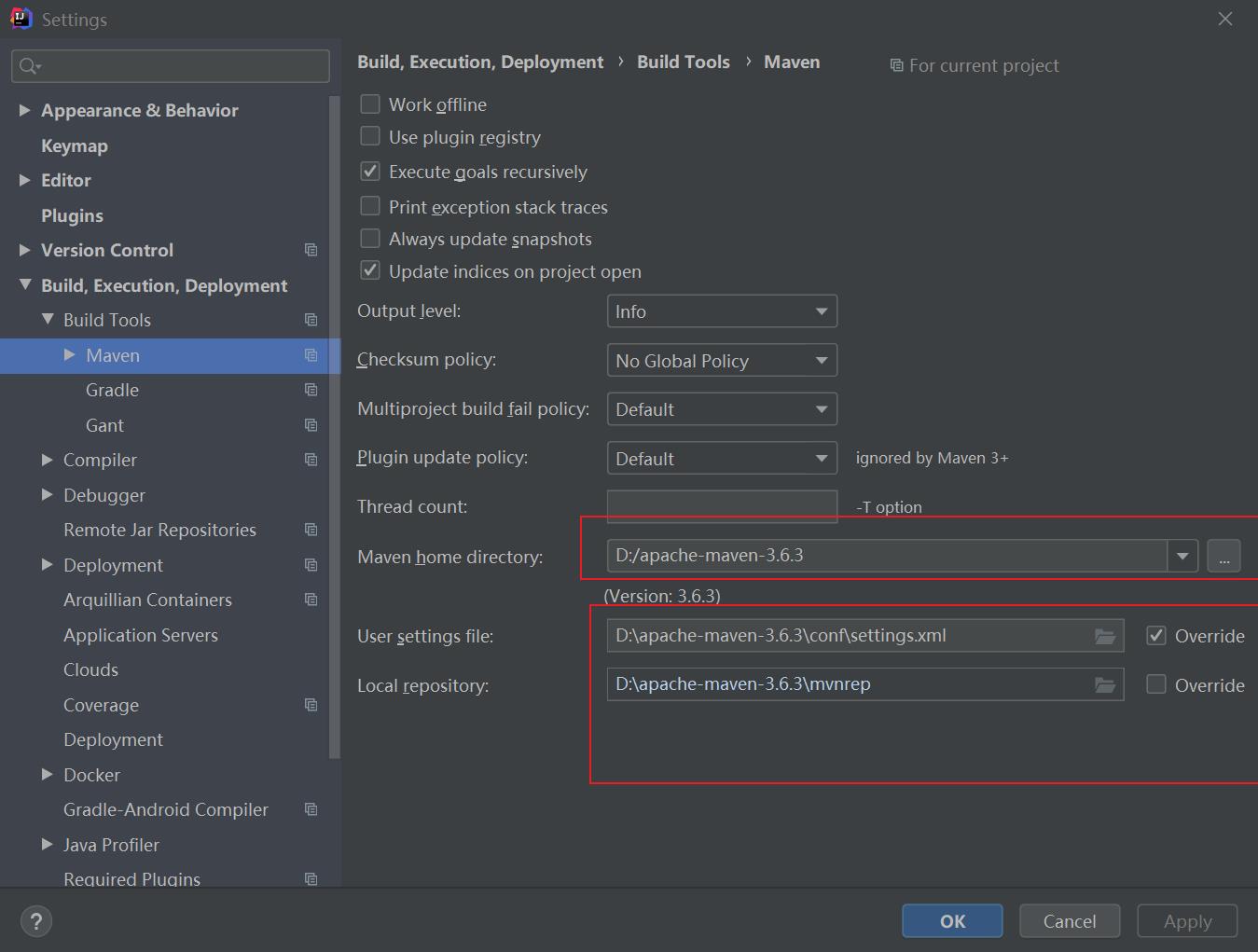The image size is (1258, 952).
Task: Select Keymap in settings tree
Action: 75,145
